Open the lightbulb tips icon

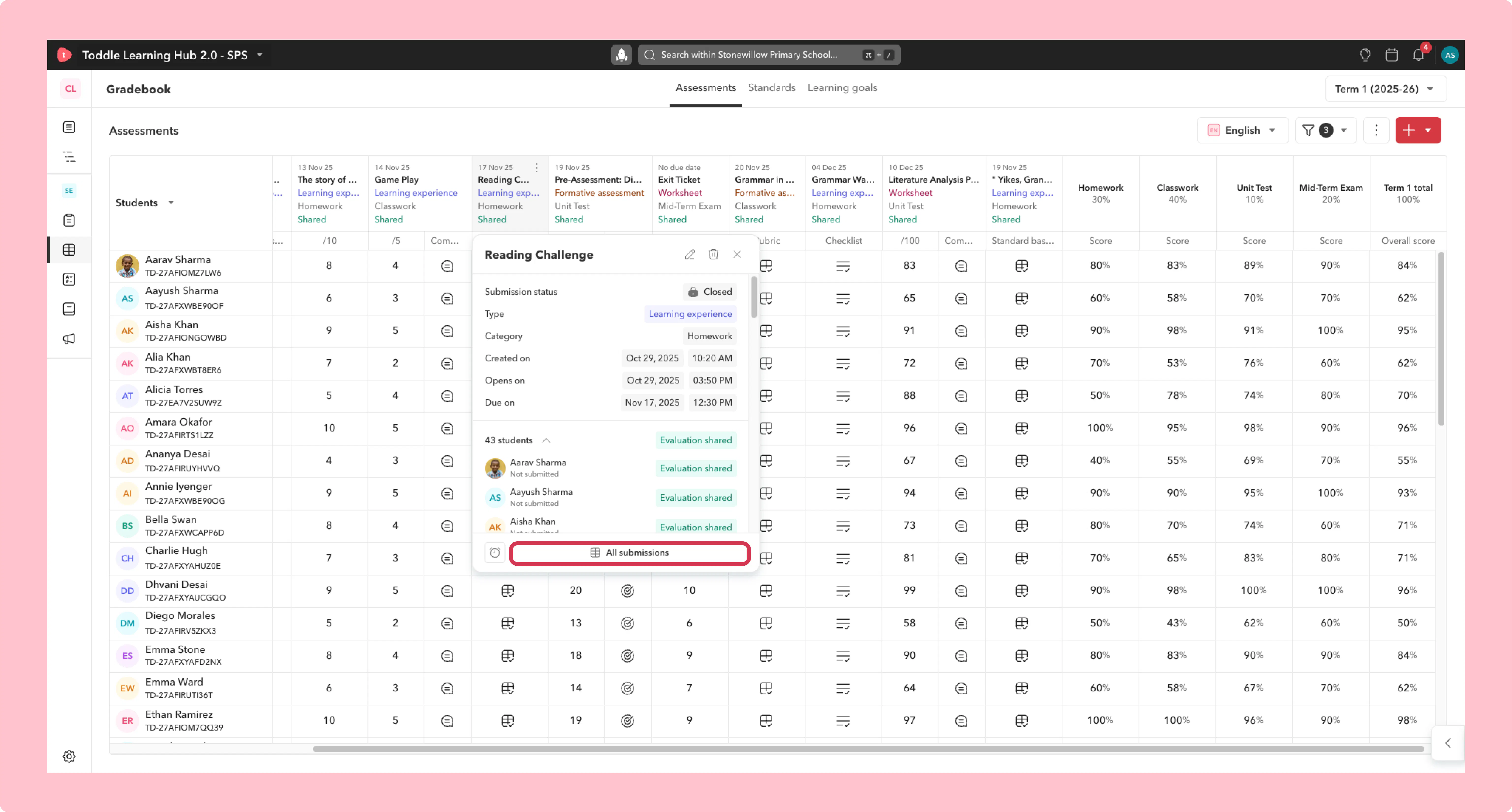pyautogui.click(x=1365, y=55)
